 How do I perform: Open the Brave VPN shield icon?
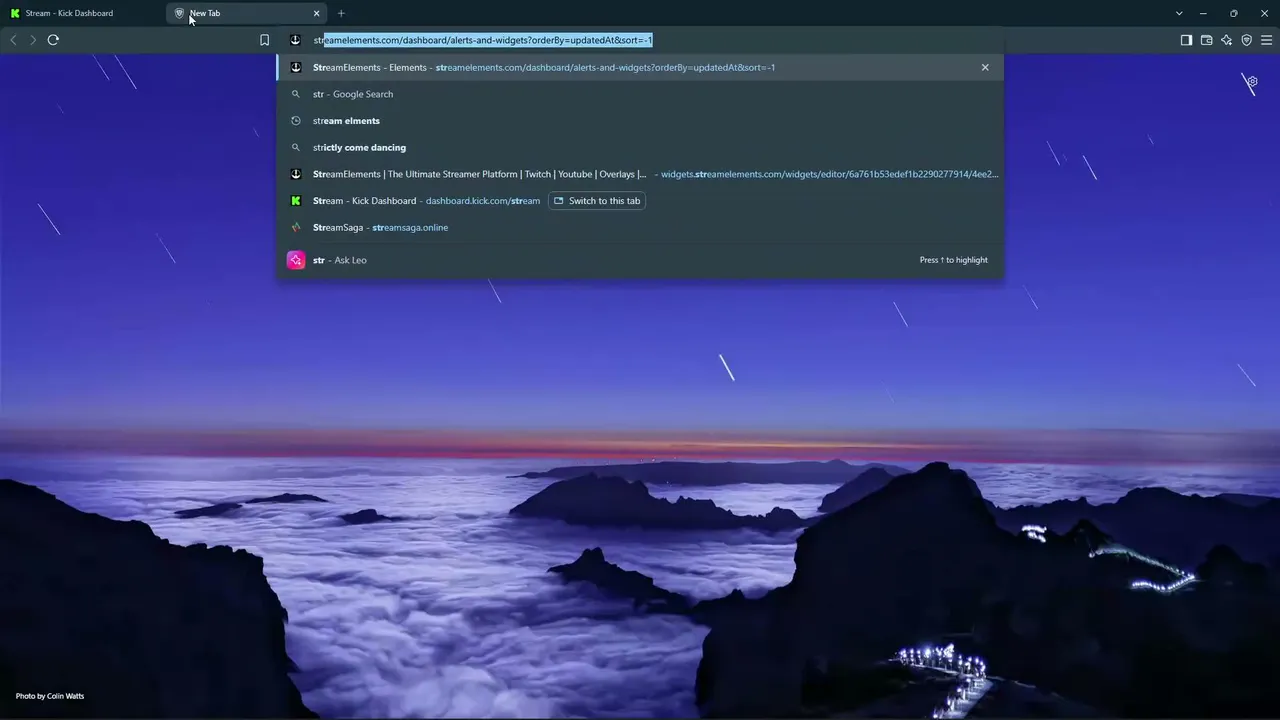1246,40
